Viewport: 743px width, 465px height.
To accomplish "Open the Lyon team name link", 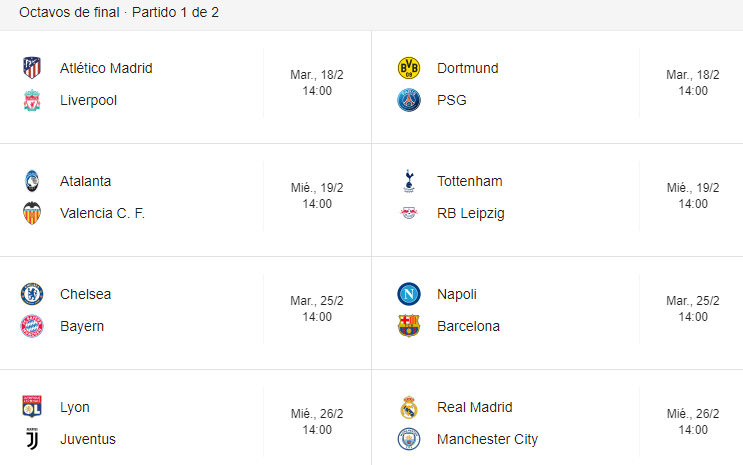I will (75, 407).
